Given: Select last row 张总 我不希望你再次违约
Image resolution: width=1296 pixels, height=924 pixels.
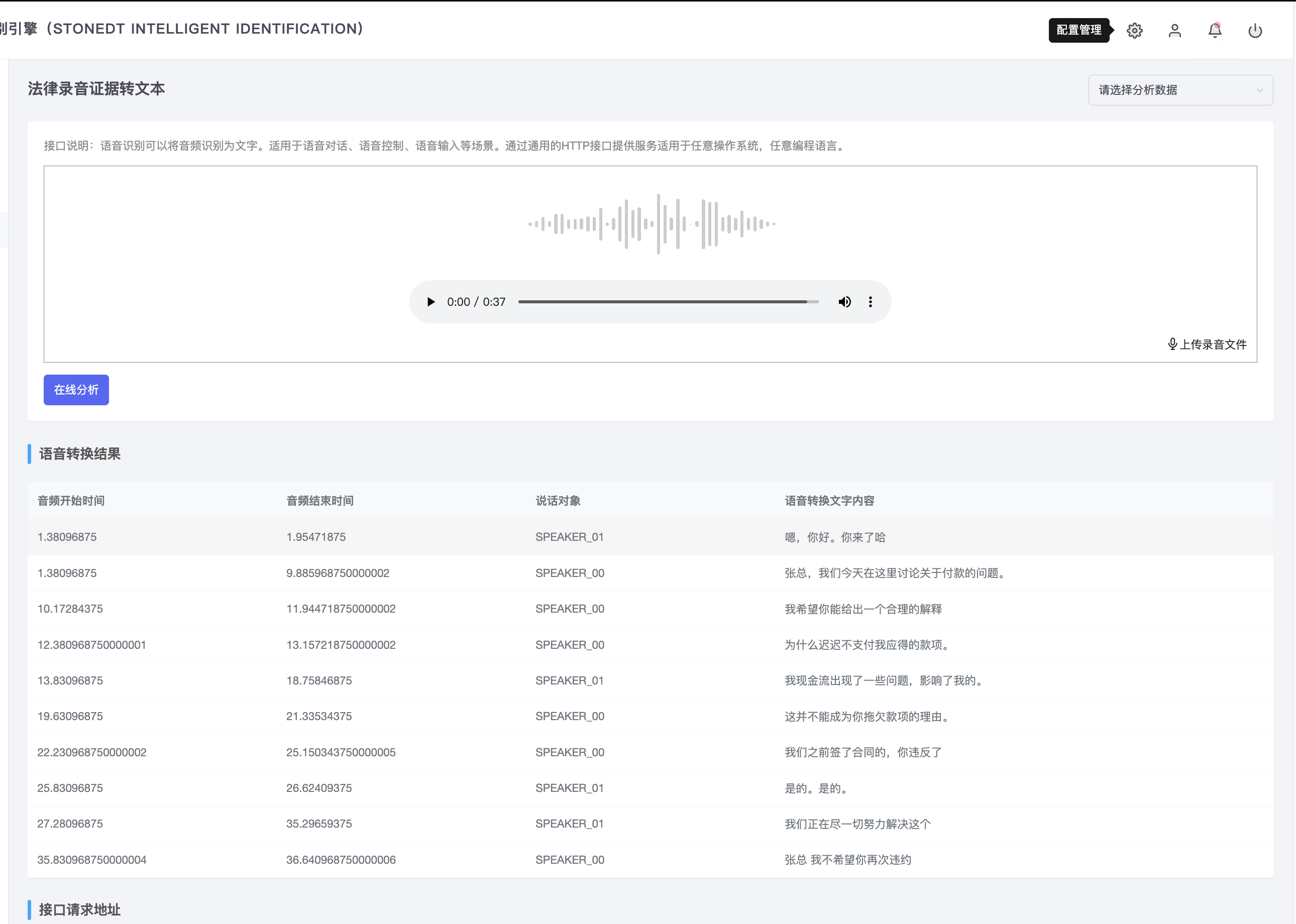Looking at the screenshot, I should pos(847,860).
